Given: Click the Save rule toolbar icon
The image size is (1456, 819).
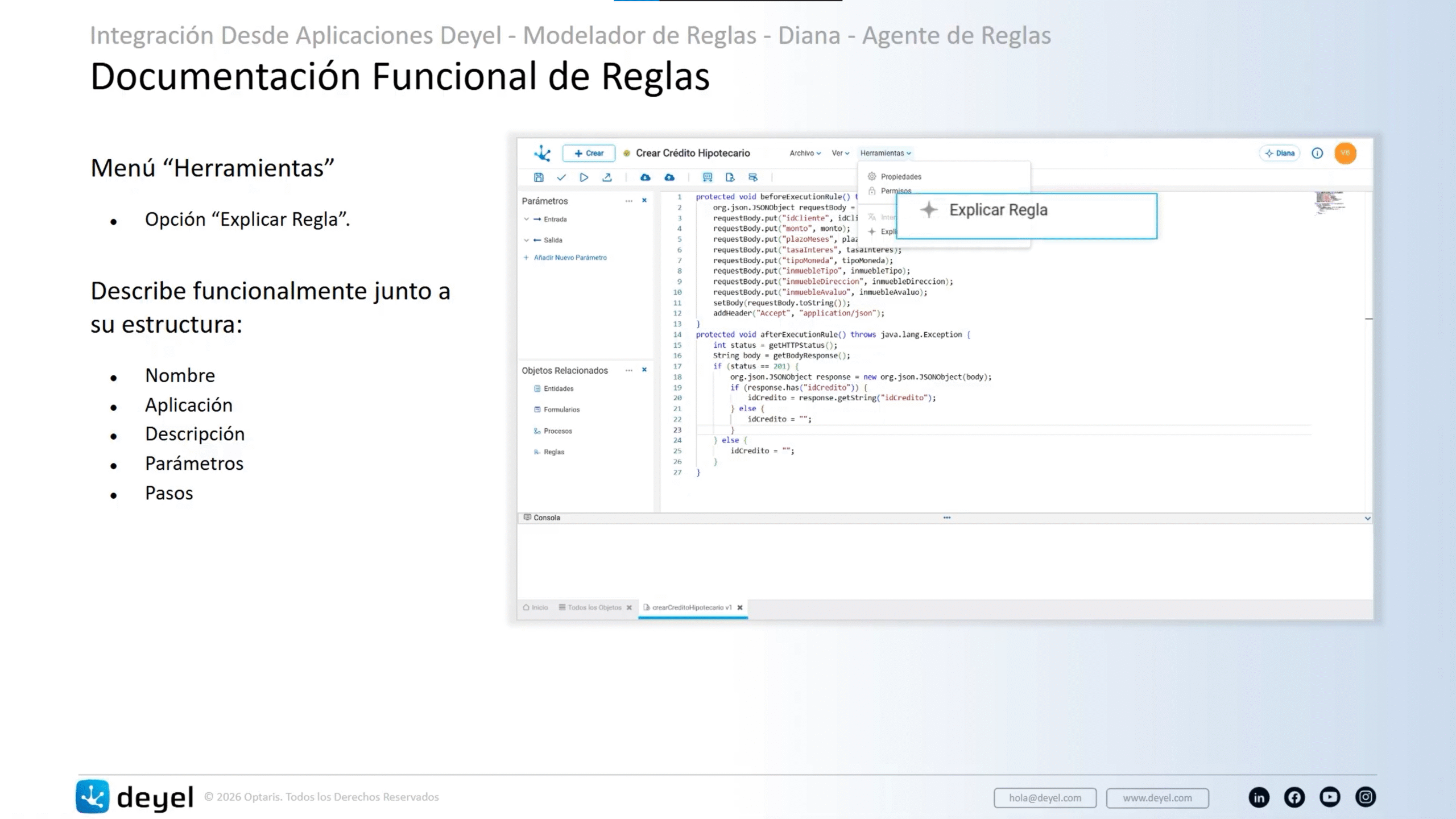Looking at the screenshot, I should [539, 177].
